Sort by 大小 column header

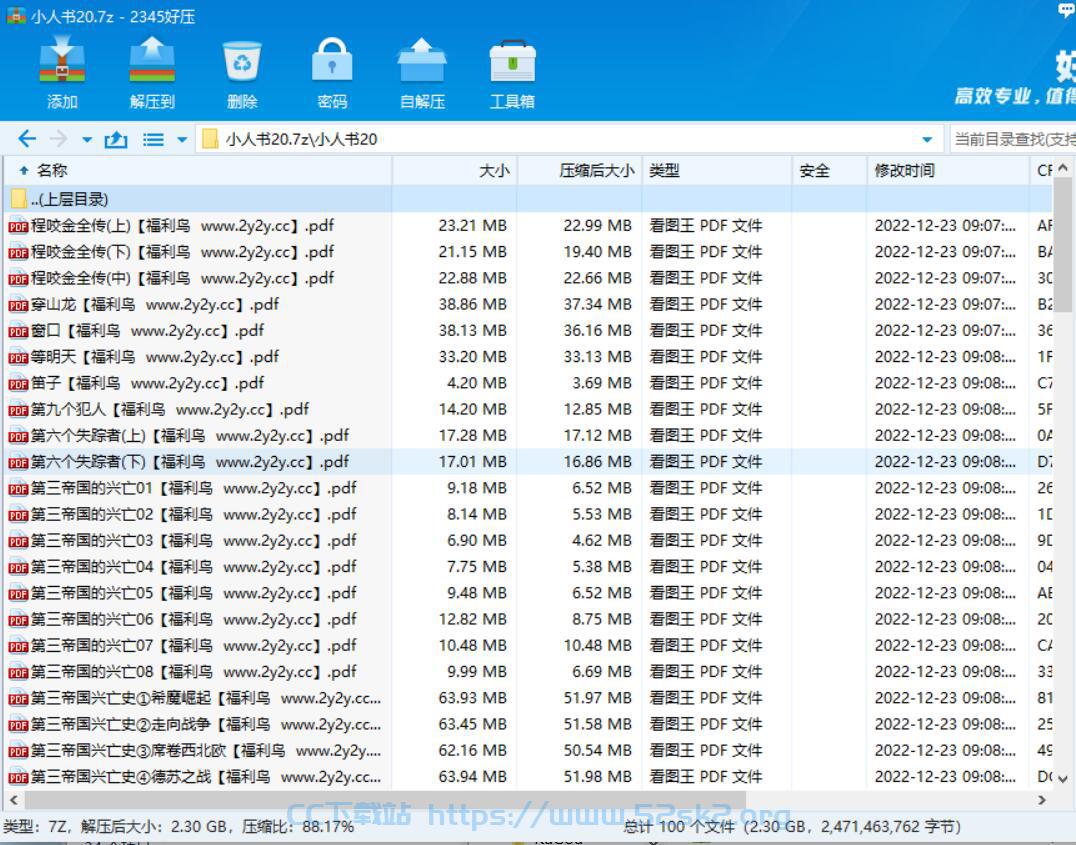[454, 171]
